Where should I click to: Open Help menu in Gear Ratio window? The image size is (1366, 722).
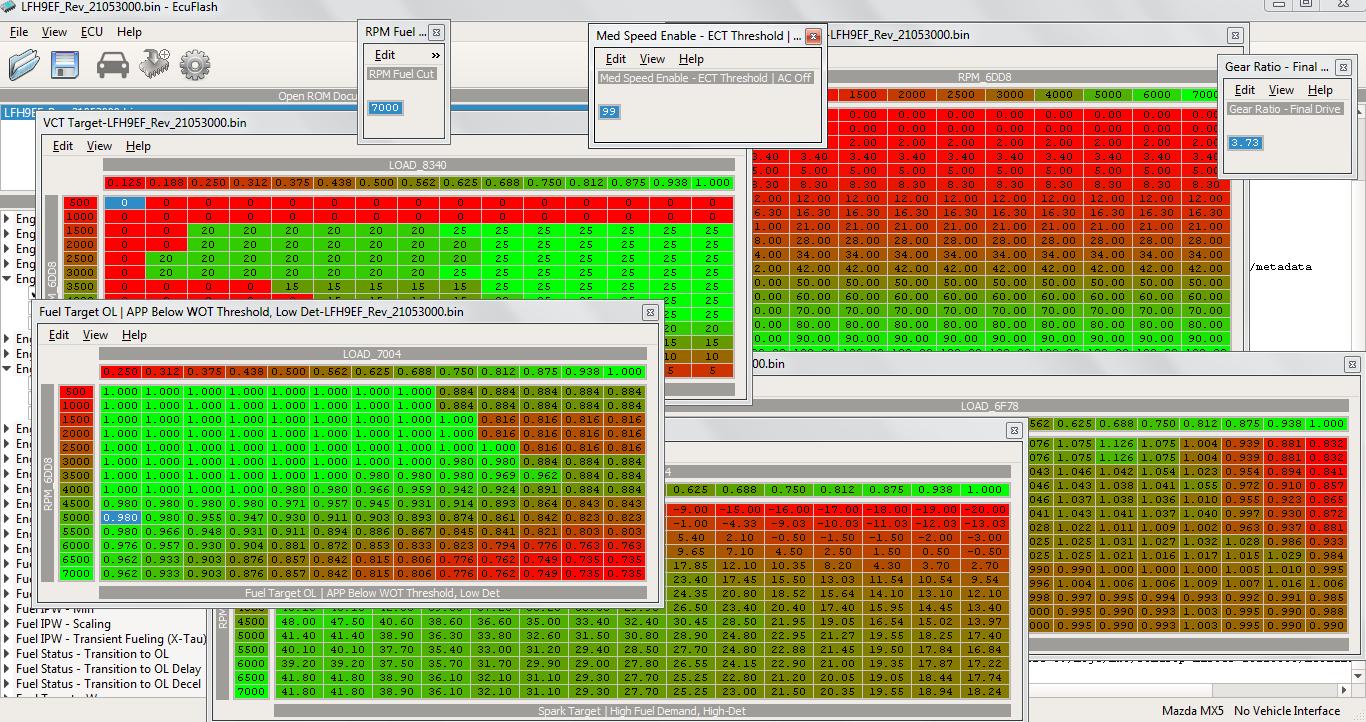[x=1320, y=90]
